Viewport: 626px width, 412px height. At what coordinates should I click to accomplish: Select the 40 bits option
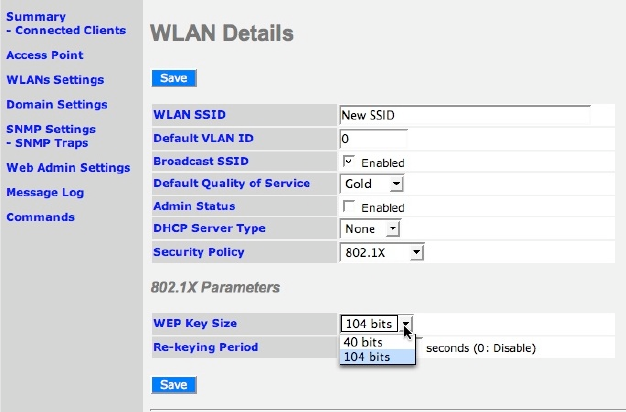tap(364, 342)
